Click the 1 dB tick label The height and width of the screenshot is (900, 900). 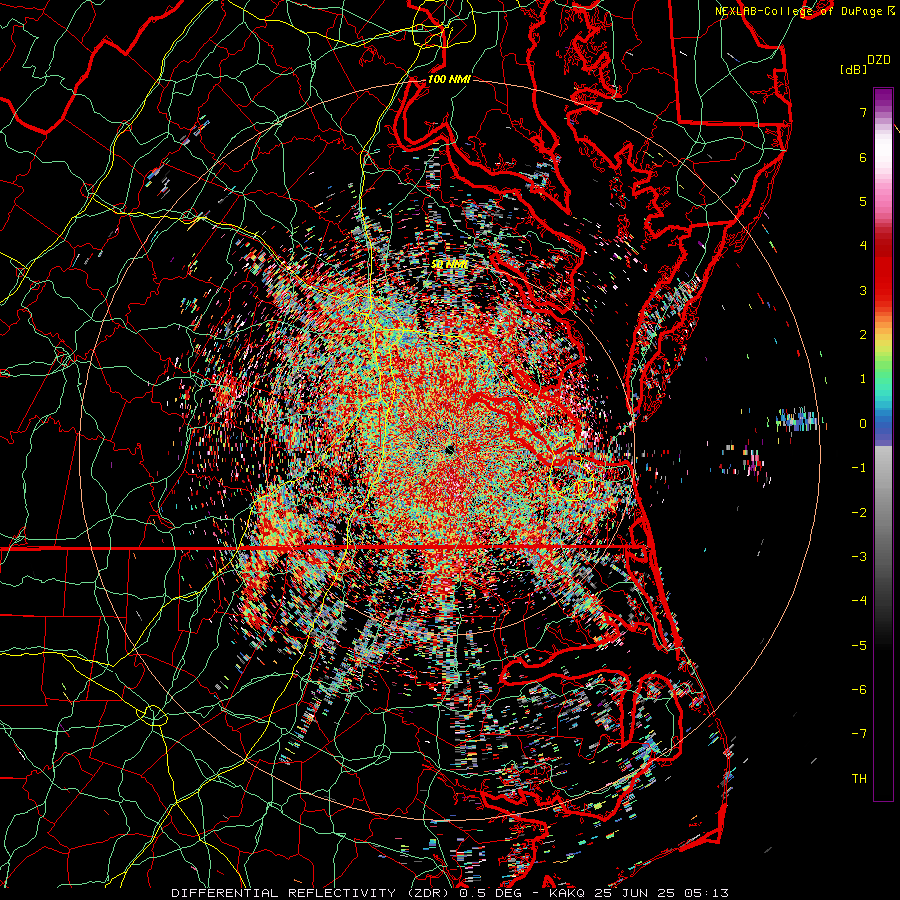tap(863, 379)
